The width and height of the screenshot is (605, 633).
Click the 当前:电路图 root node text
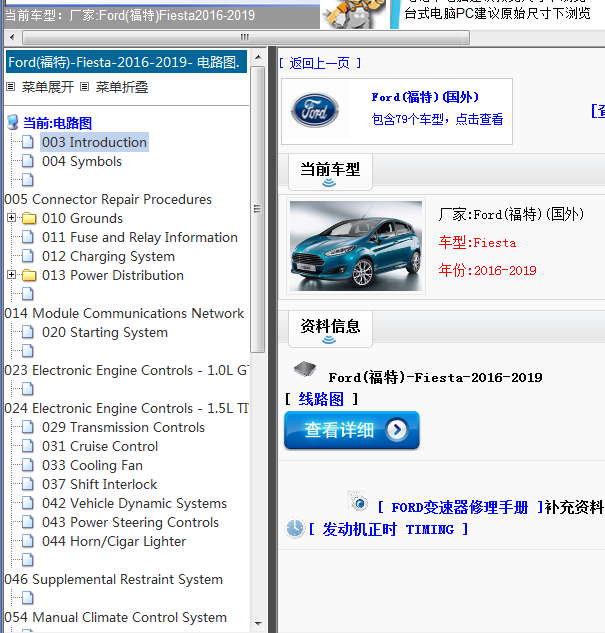tap(58, 123)
